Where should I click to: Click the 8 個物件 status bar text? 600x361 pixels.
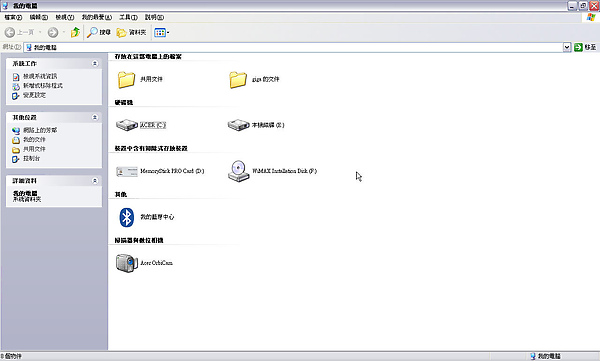(11, 356)
